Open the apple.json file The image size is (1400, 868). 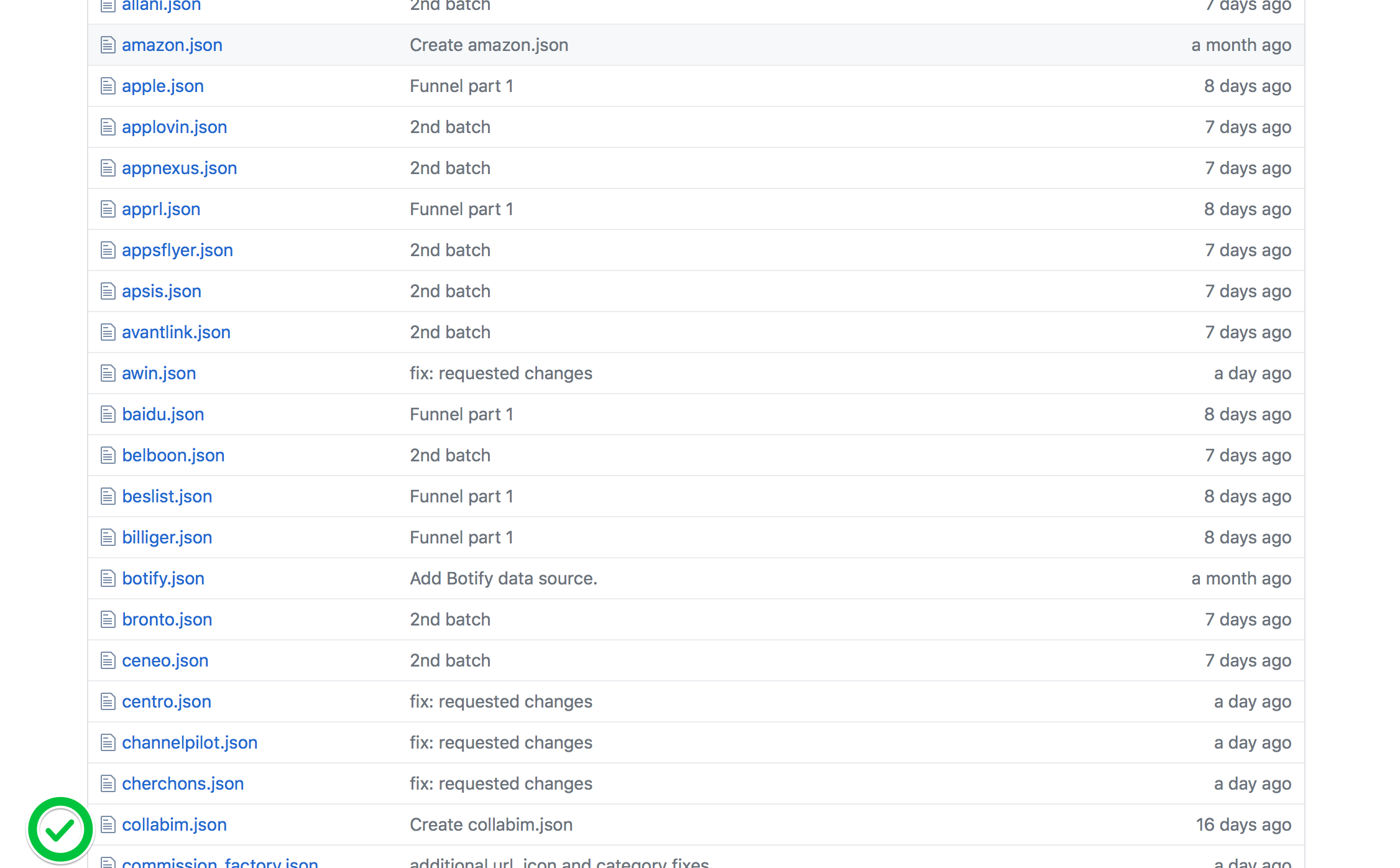point(163,86)
